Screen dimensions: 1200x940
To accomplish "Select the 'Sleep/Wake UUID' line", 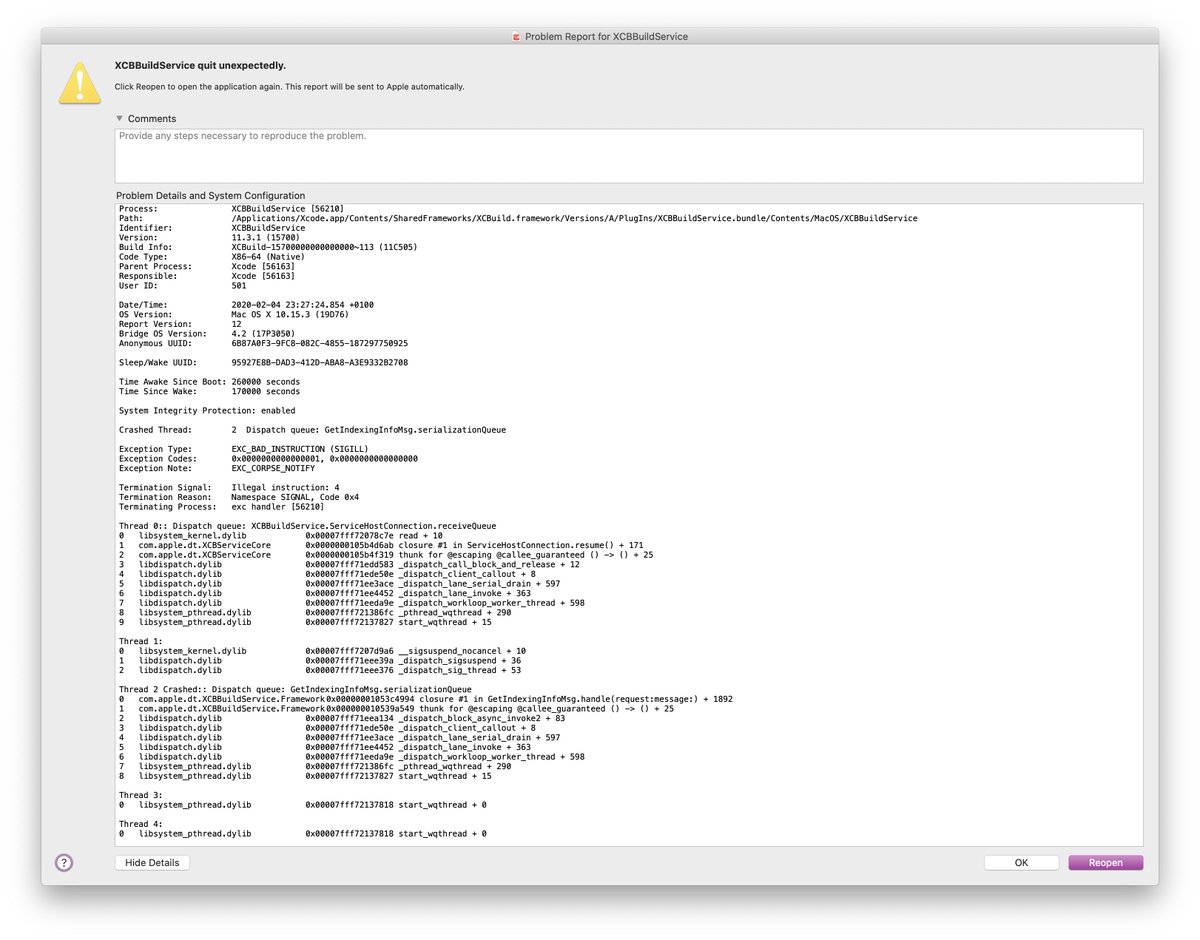I will tap(263, 362).
